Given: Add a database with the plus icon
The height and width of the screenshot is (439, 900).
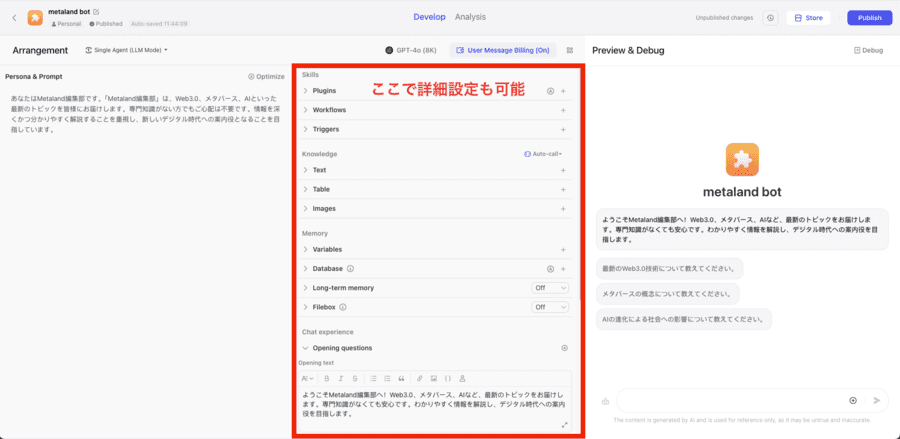Looking at the screenshot, I should point(563,269).
